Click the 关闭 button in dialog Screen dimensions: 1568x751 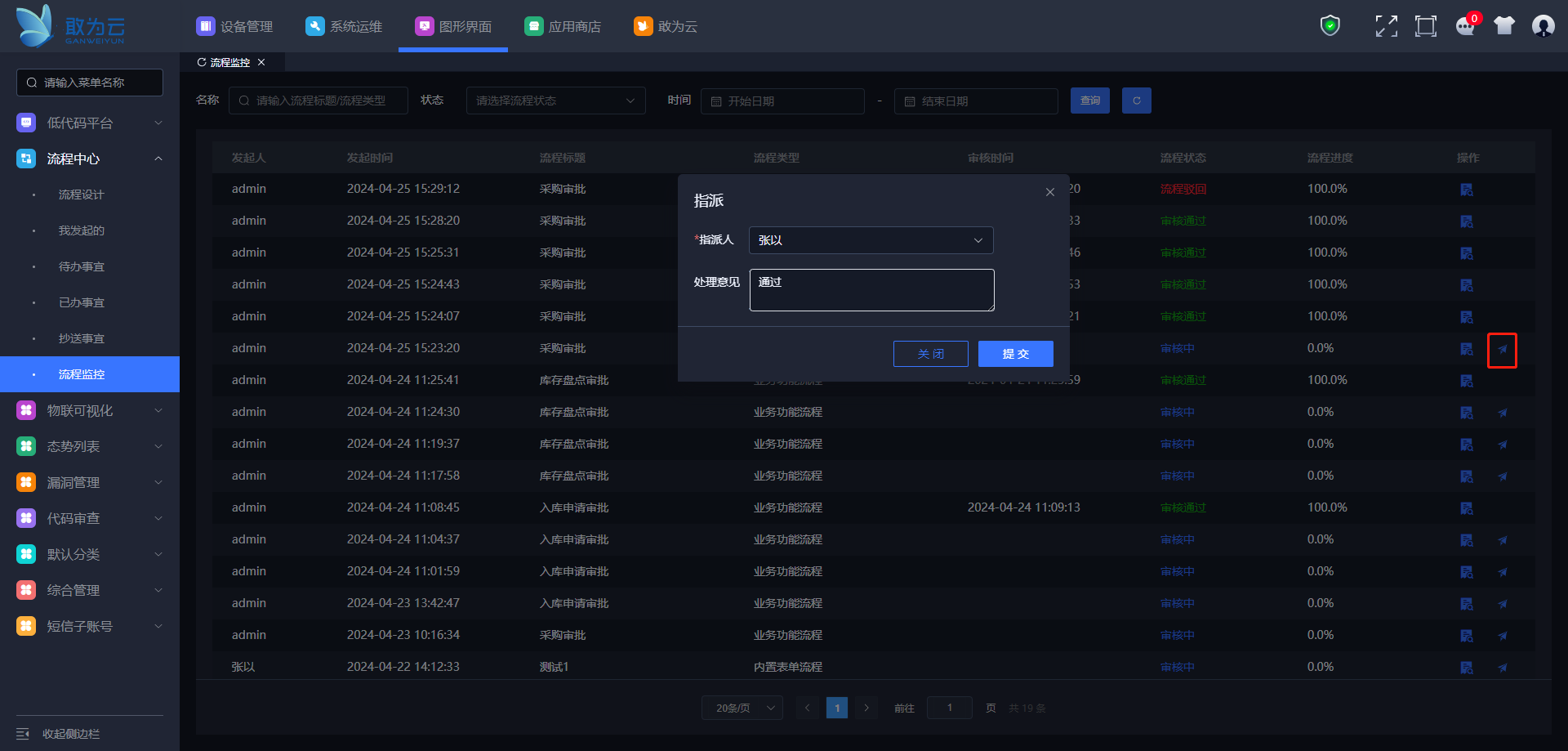930,354
